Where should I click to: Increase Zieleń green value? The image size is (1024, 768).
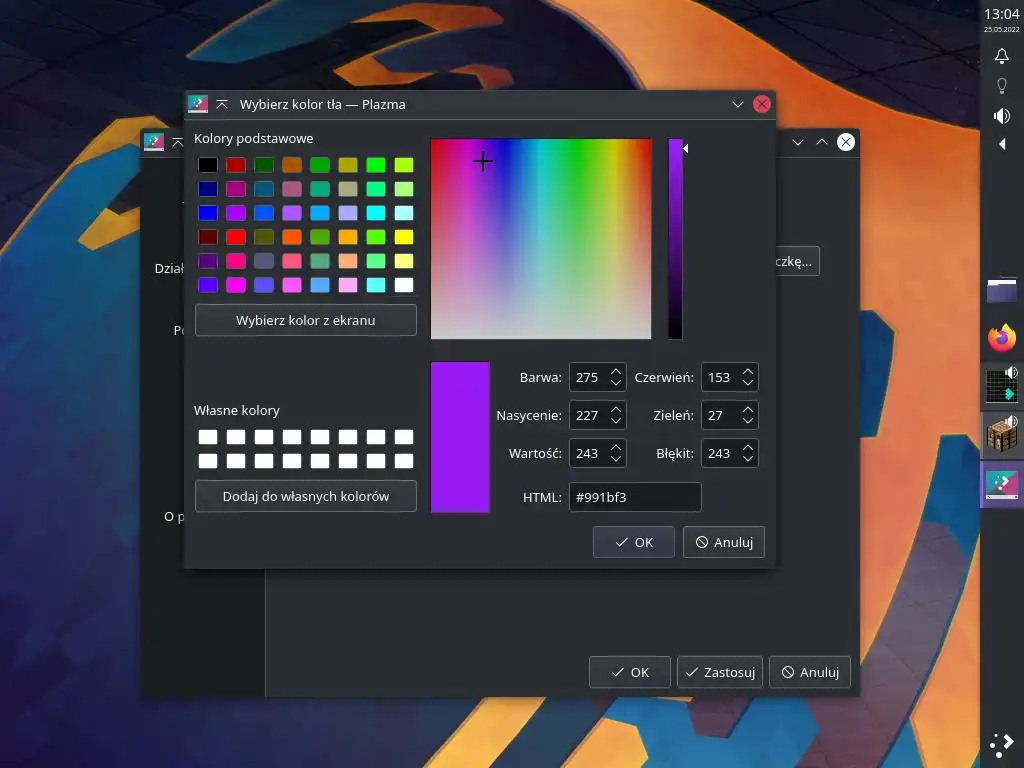(x=748, y=409)
